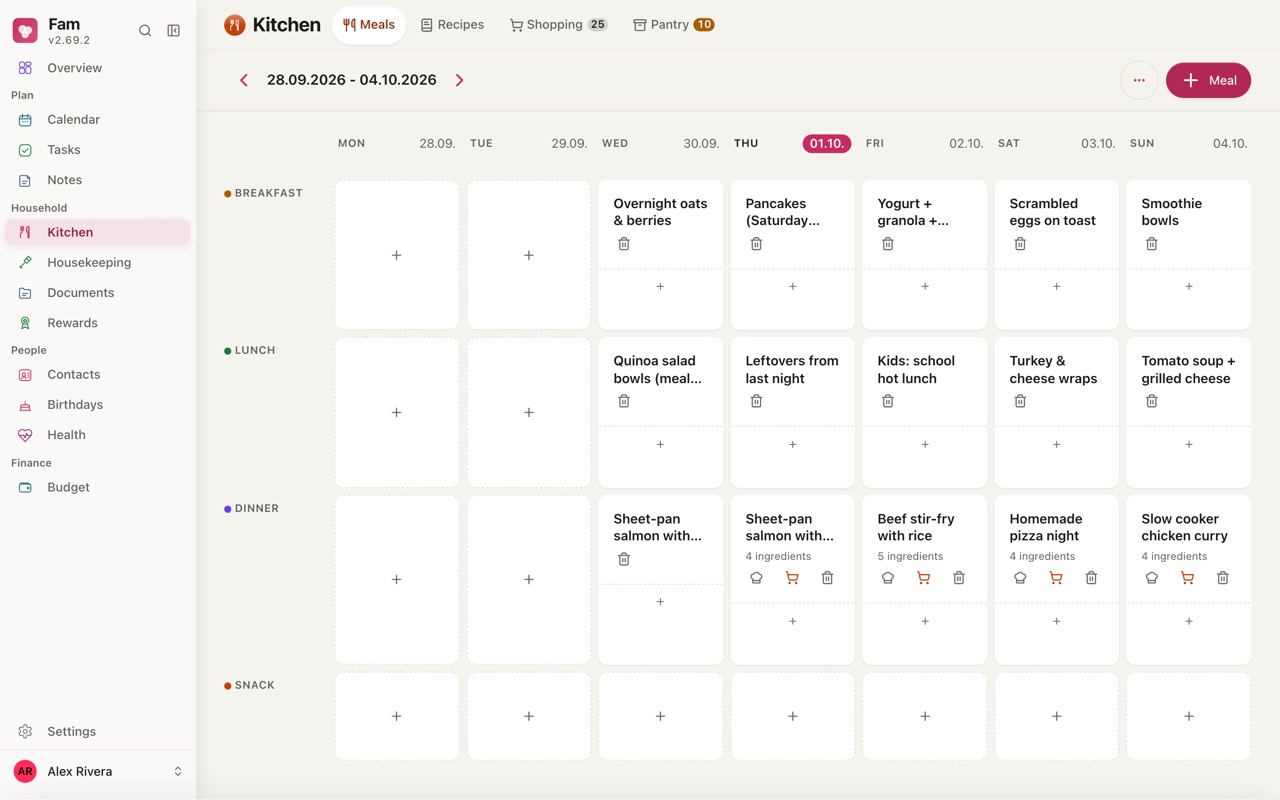Delete the Pancakes breakfast entry
The image size is (1280, 800).
756,244
